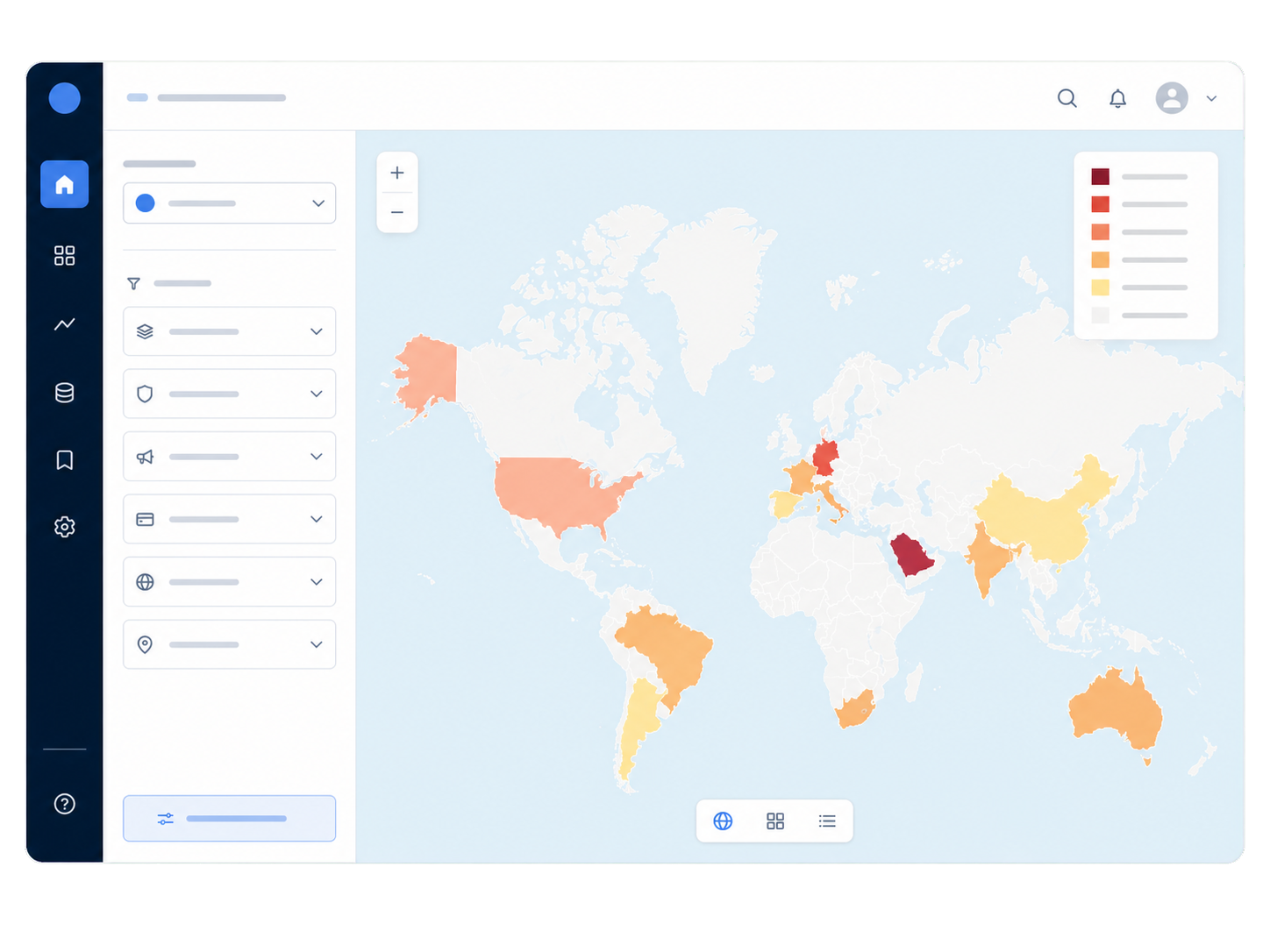1270x952 pixels.
Task: Click the funnel filter icon
Action: pyautogui.click(x=133, y=283)
